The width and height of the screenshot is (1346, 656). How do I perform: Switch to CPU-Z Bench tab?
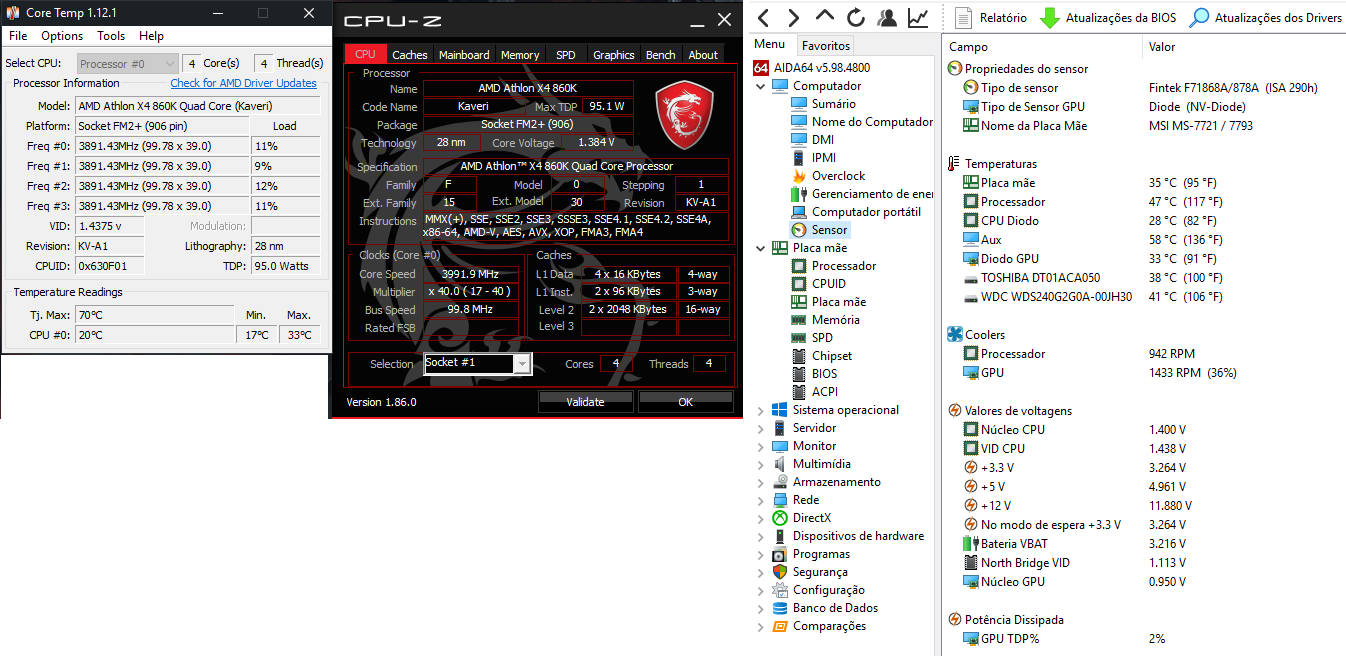coord(660,55)
